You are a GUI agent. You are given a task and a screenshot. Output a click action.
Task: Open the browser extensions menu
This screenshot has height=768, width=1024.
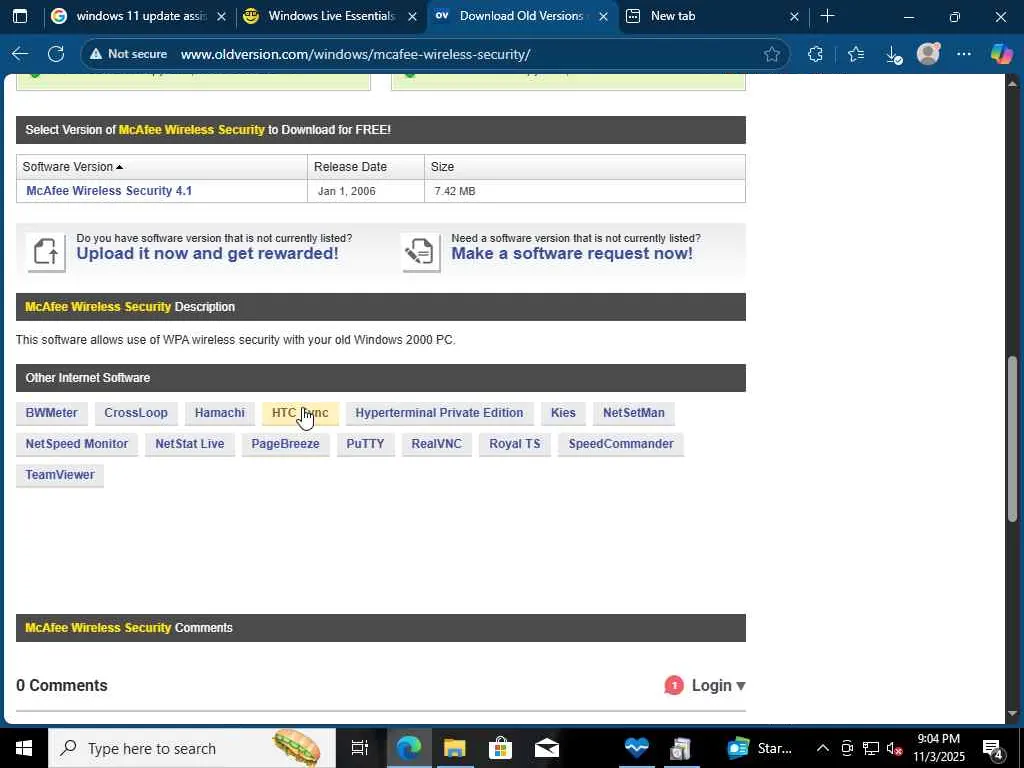815,54
